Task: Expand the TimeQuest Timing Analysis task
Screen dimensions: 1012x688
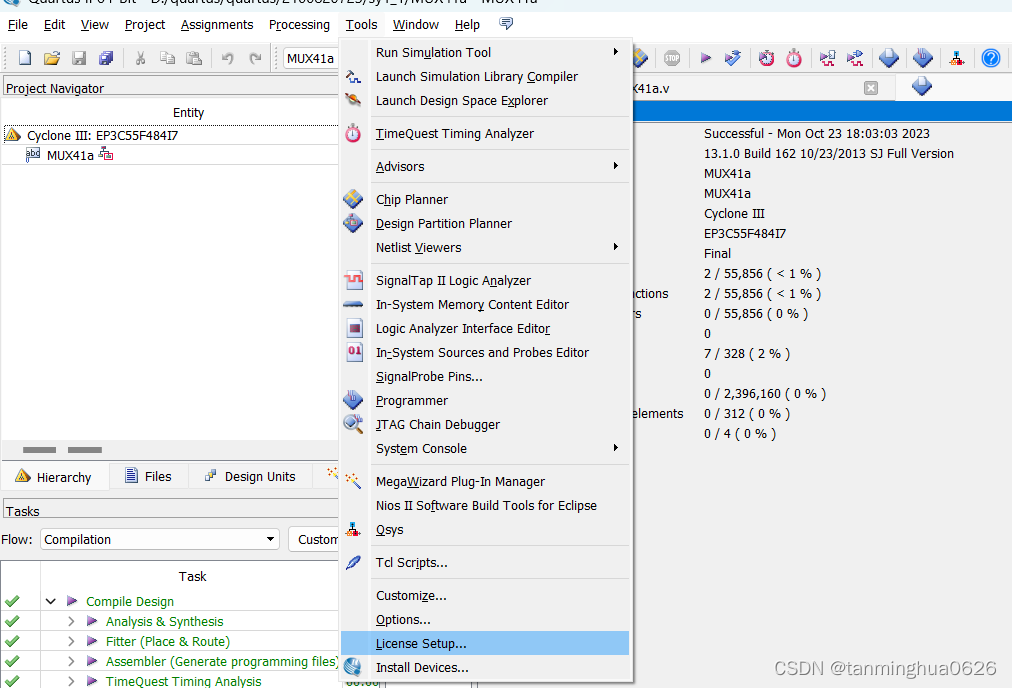Action: 71,681
